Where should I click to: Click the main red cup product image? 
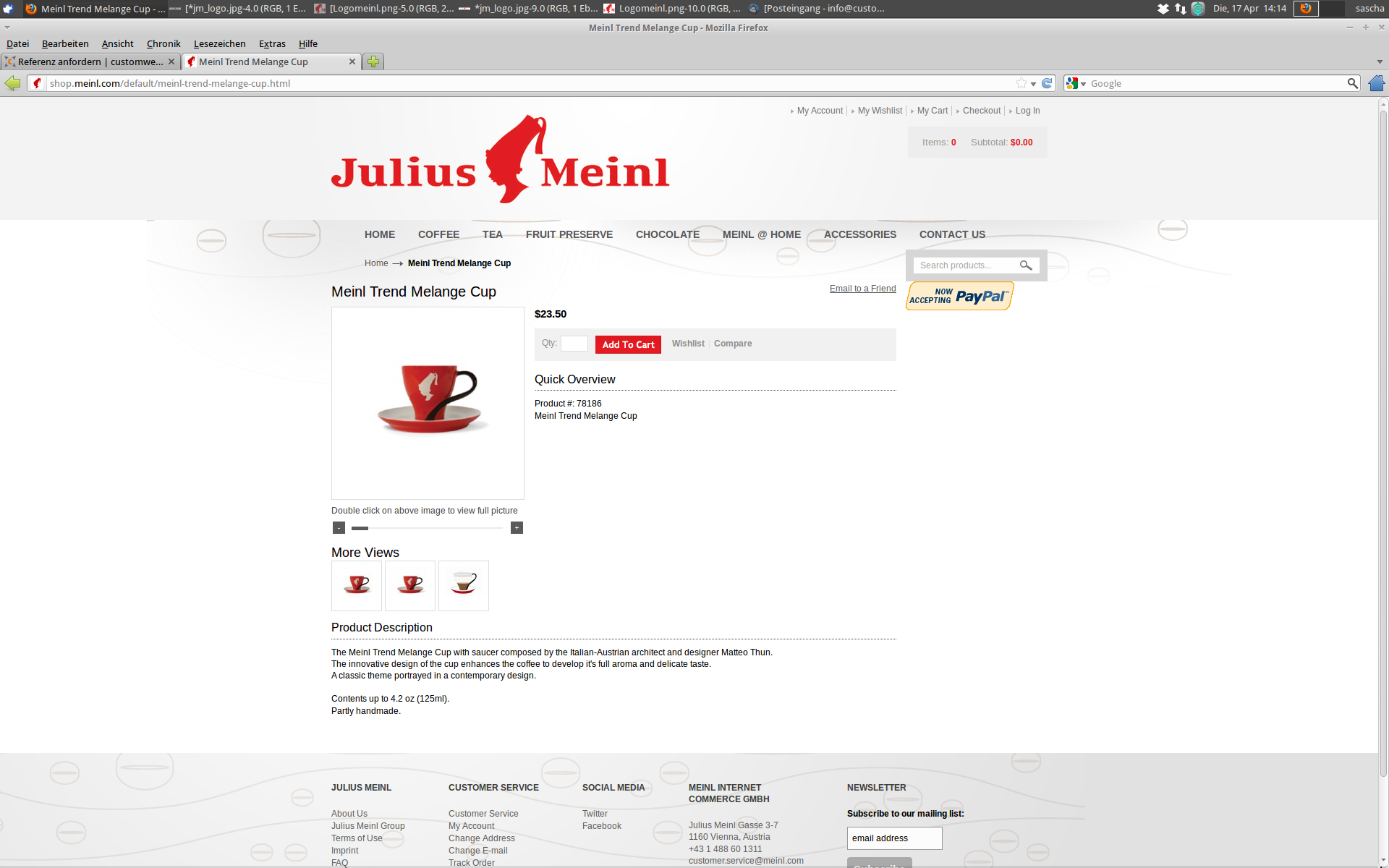428,403
